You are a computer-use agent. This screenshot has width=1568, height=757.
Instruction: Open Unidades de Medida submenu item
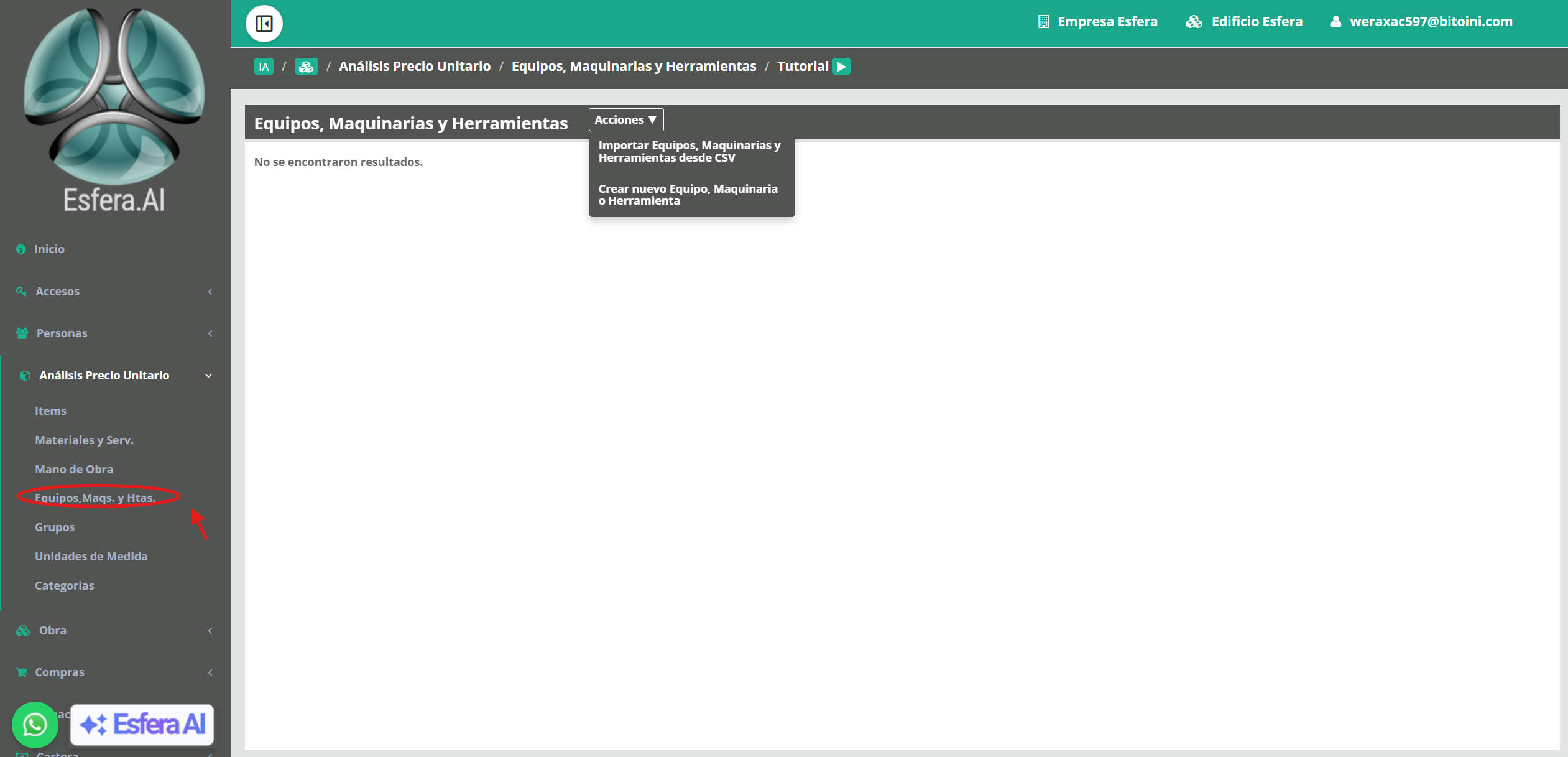[91, 556]
